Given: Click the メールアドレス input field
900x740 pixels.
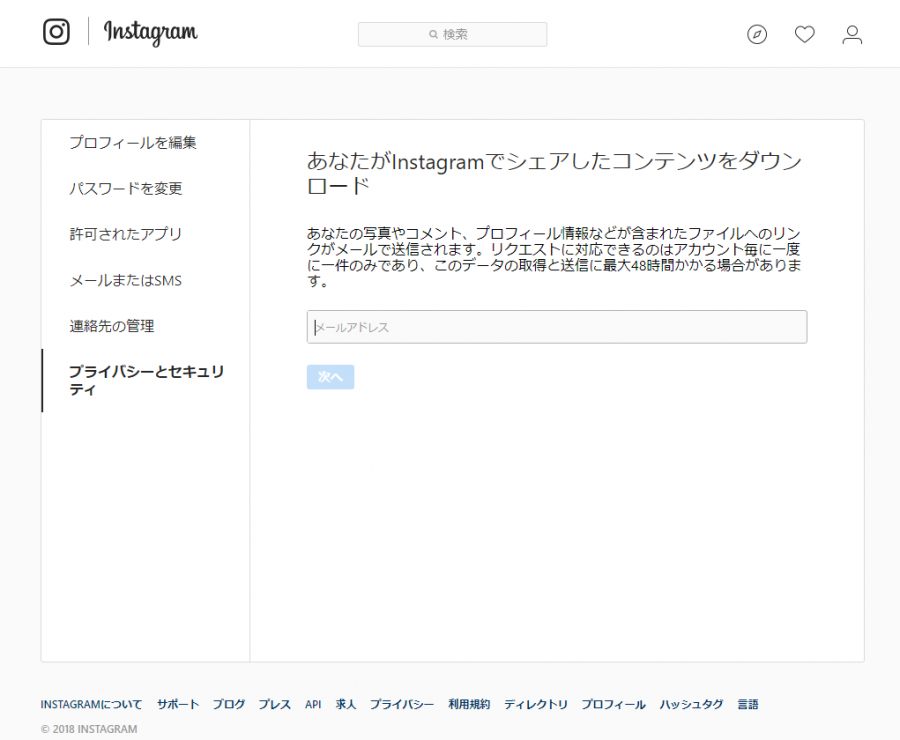Looking at the screenshot, I should pyautogui.click(x=557, y=327).
